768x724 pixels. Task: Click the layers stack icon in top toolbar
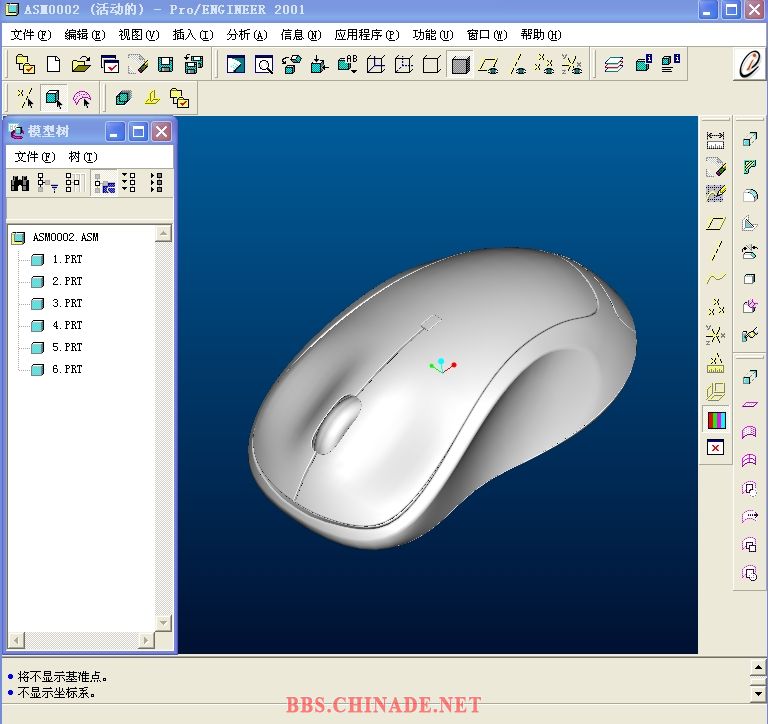click(613, 65)
